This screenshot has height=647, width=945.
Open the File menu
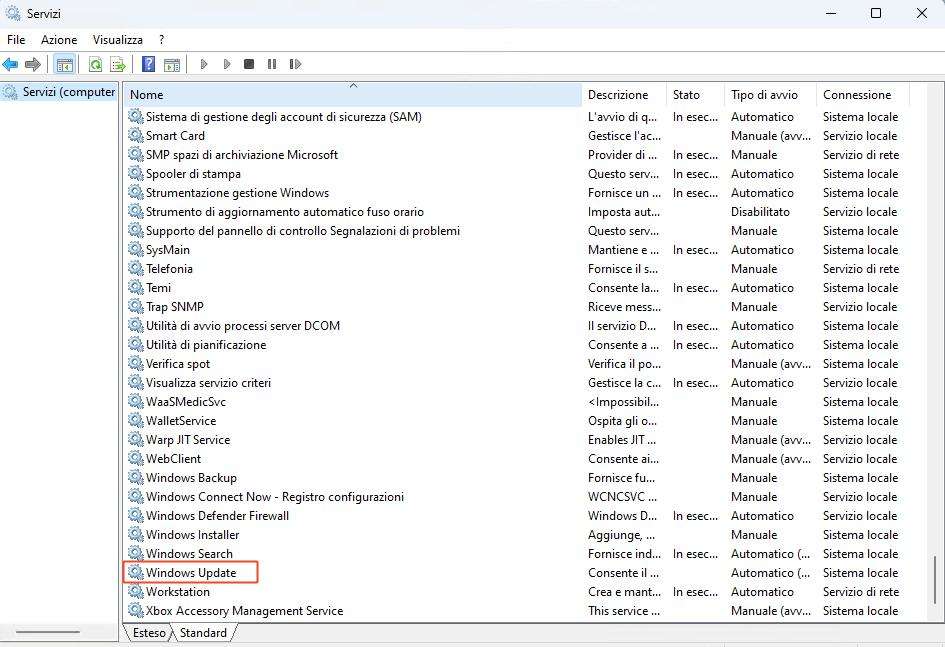click(x=16, y=40)
